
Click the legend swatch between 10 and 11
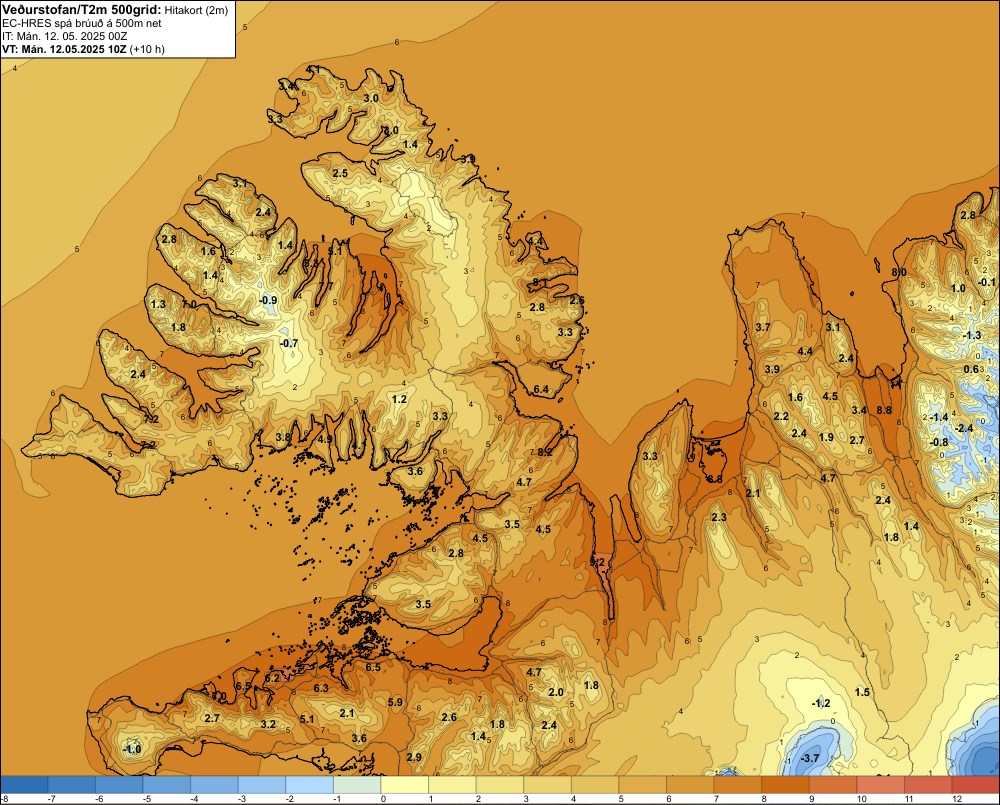(x=881, y=784)
